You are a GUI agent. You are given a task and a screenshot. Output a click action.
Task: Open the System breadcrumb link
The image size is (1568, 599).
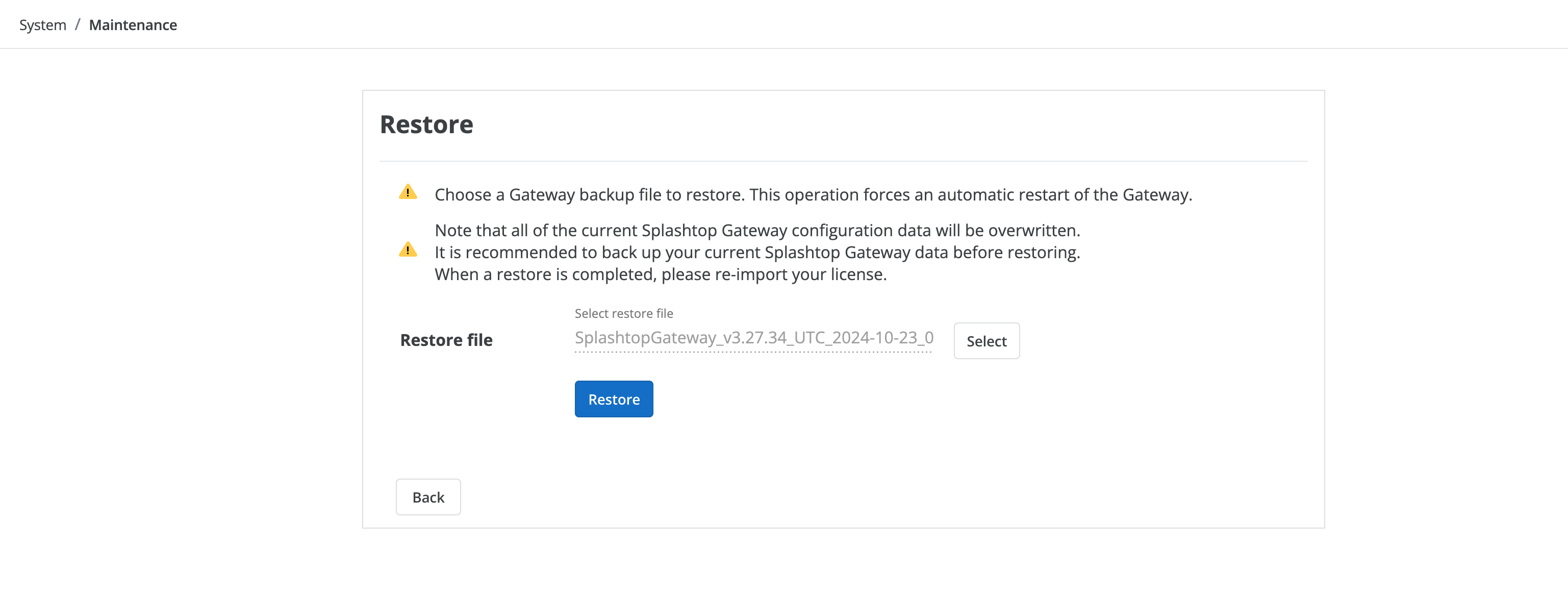[x=43, y=25]
